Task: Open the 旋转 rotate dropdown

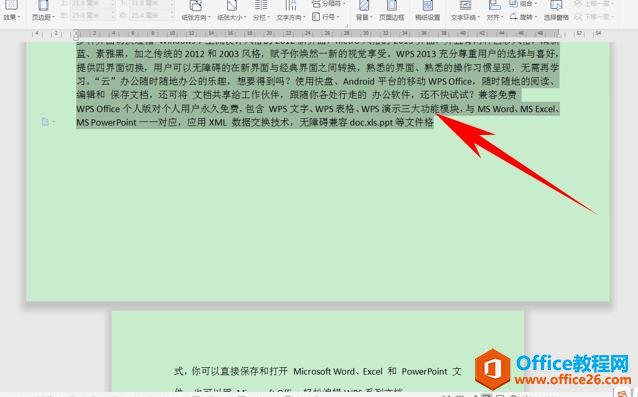Action: click(523, 17)
